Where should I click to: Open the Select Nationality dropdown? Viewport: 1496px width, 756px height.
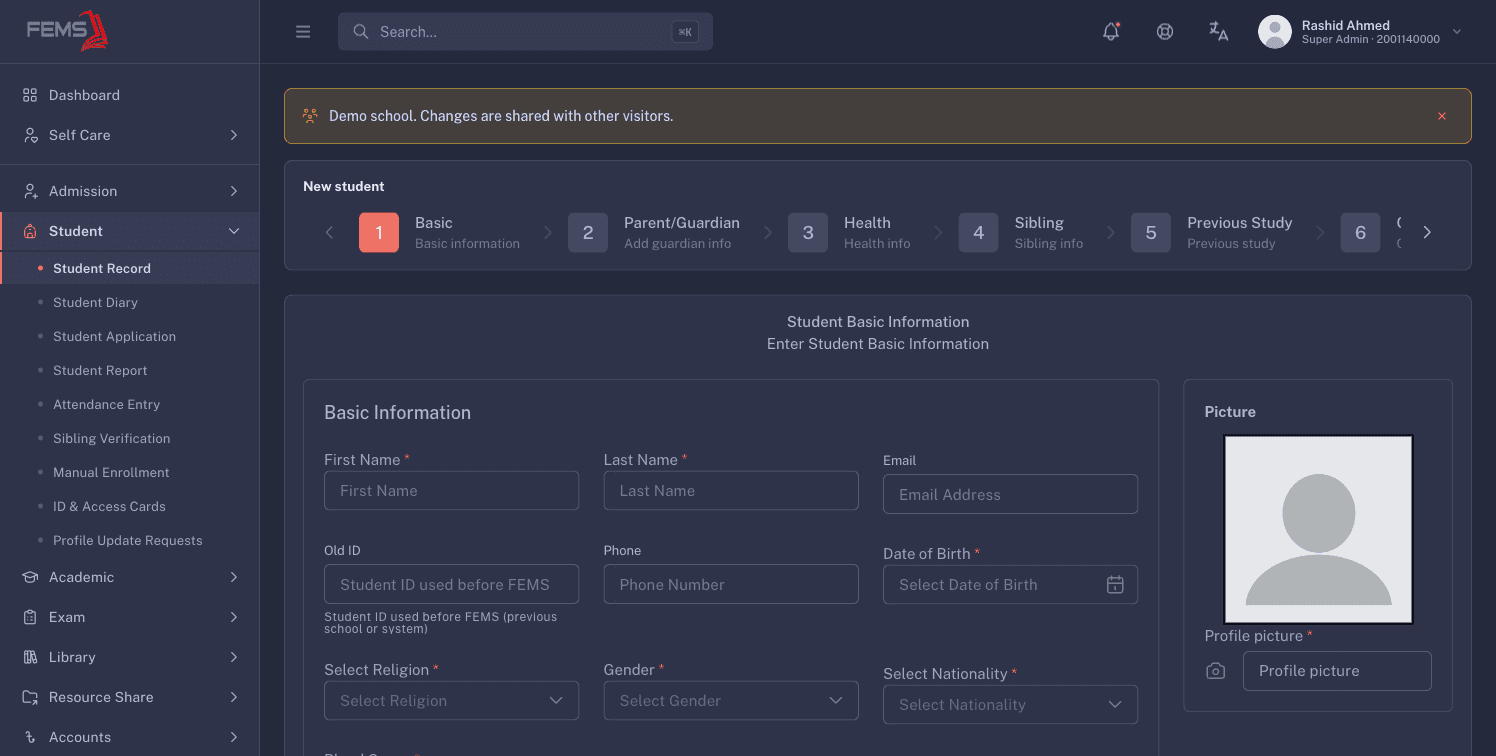1010,705
